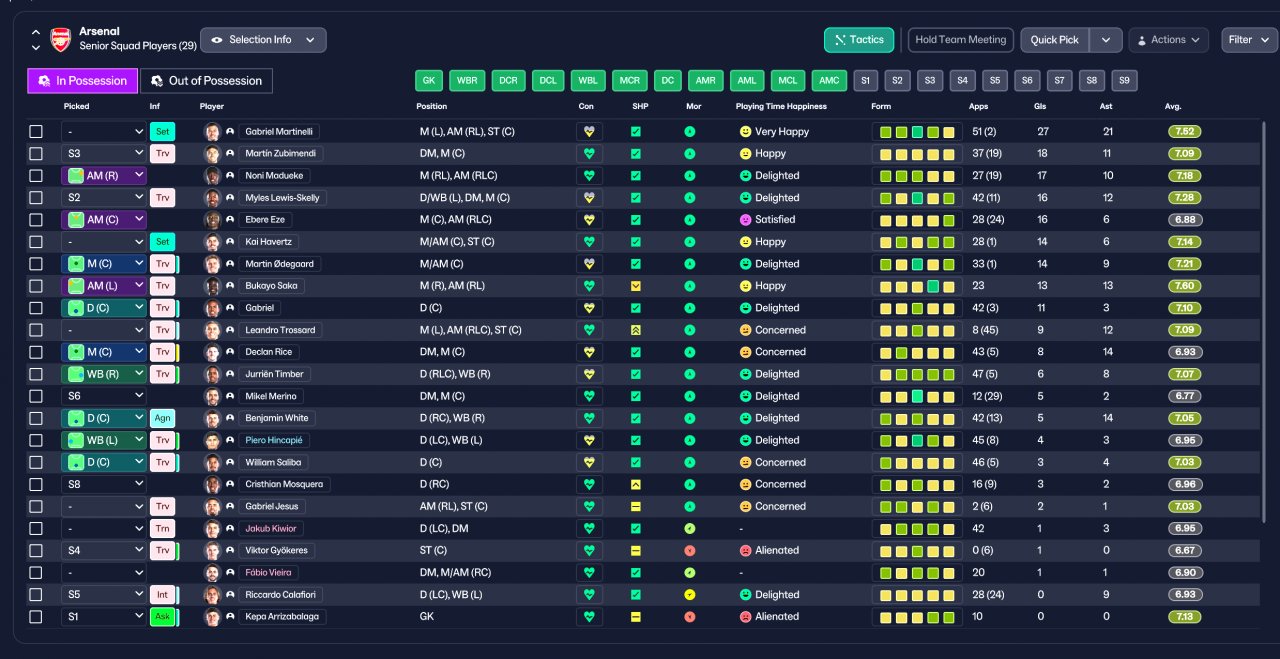Tick the checkbox for Kepa Arrizabalaga's row
The width and height of the screenshot is (1280, 659).
point(36,617)
